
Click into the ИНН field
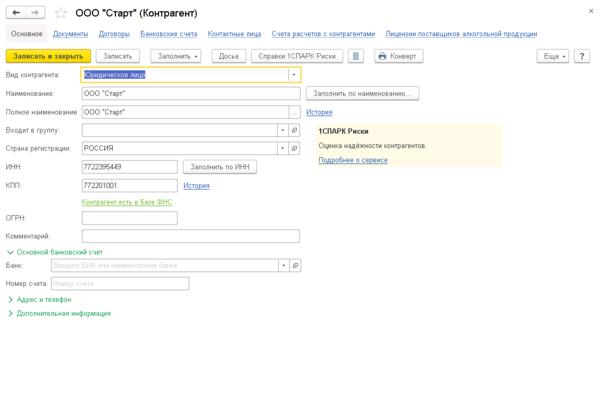(130, 167)
